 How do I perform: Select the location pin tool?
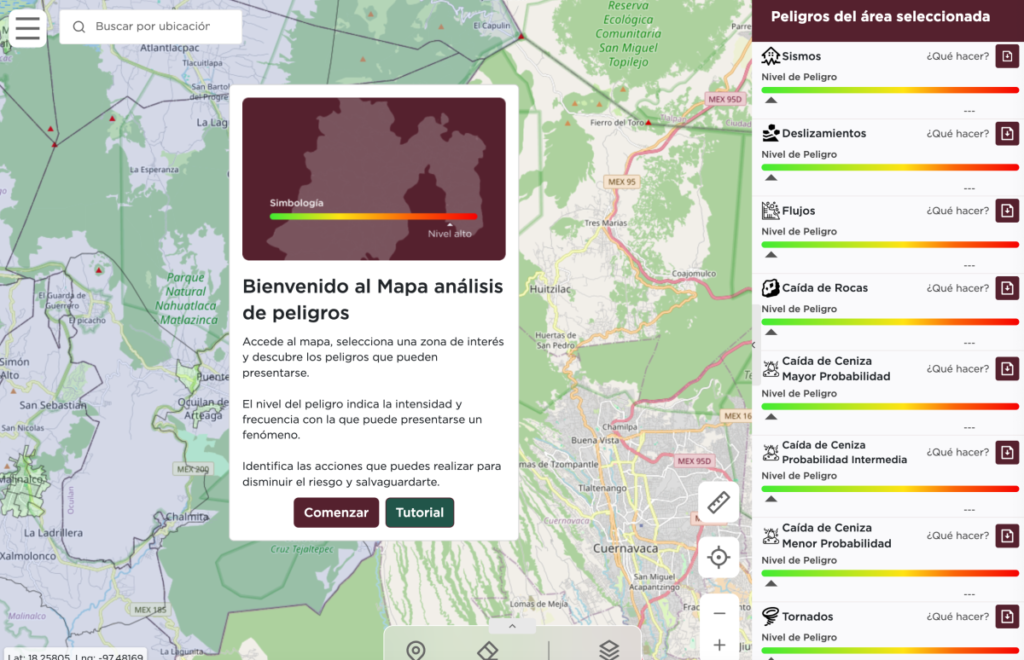tap(416, 649)
